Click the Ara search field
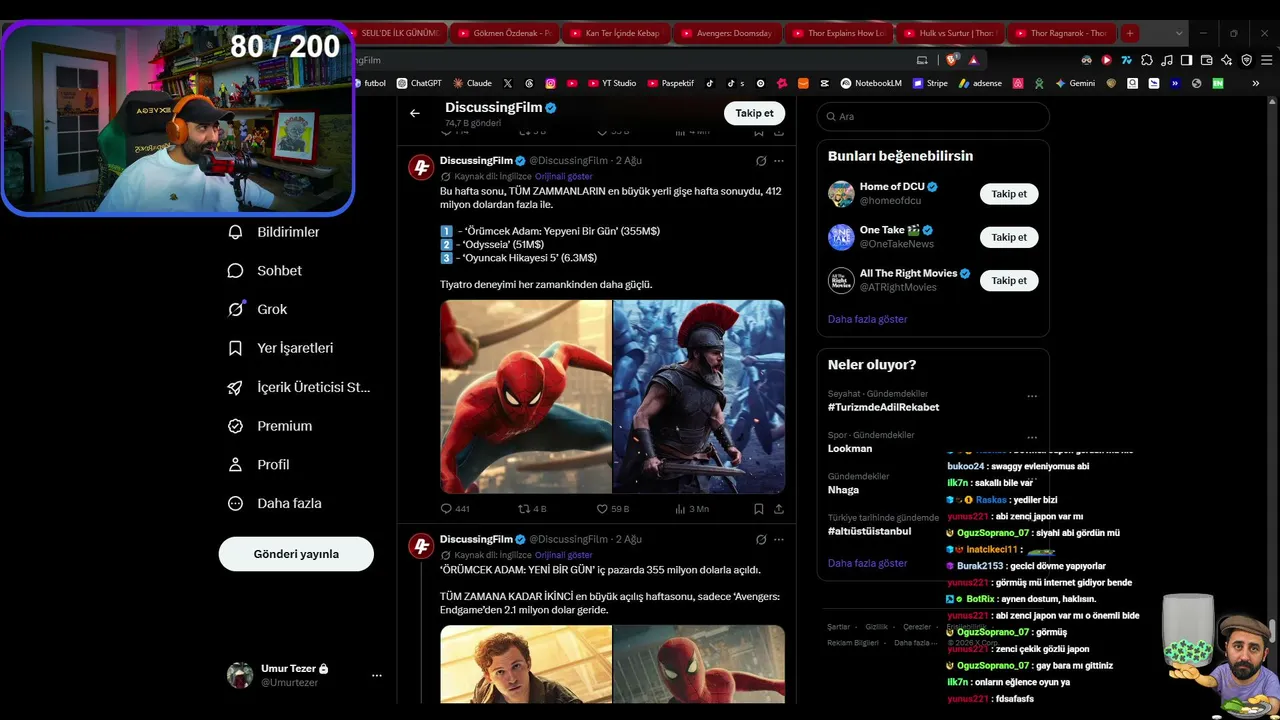The width and height of the screenshot is (1280, 720). click(x=933, y=117)
